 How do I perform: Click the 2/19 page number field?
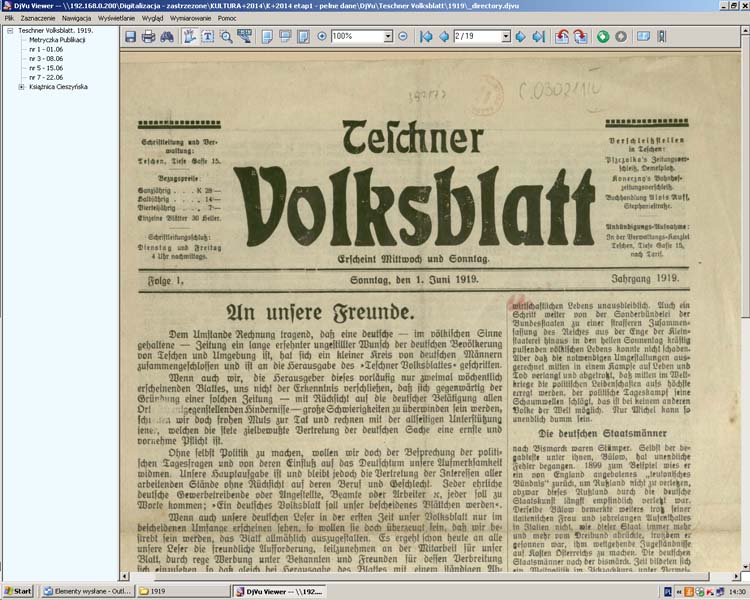pos(477,36)
